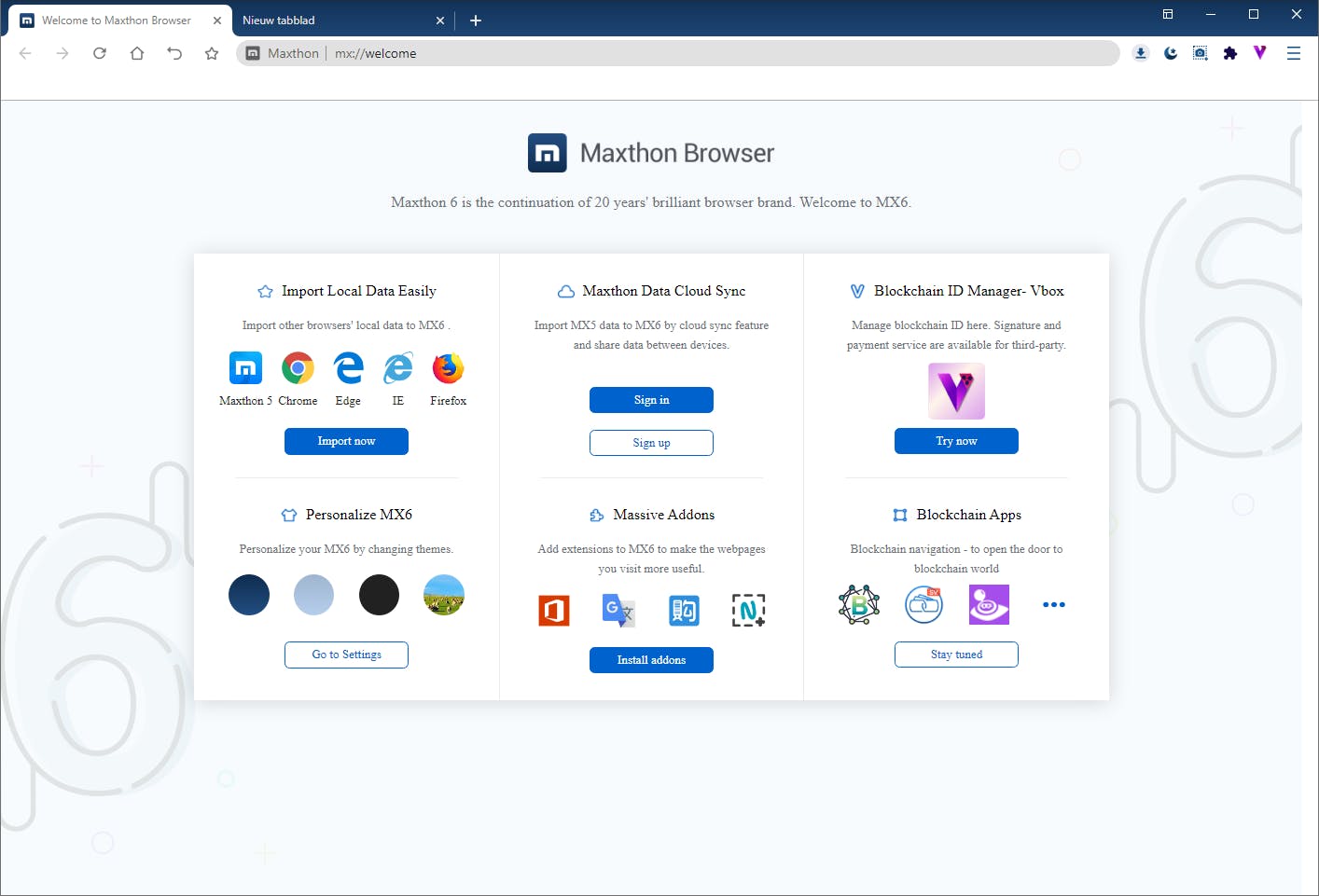Image resolution: width=1319 pixels, height=896 pixels.
Task: Click the purple joystick blockchain app icon
Action: 989,604
